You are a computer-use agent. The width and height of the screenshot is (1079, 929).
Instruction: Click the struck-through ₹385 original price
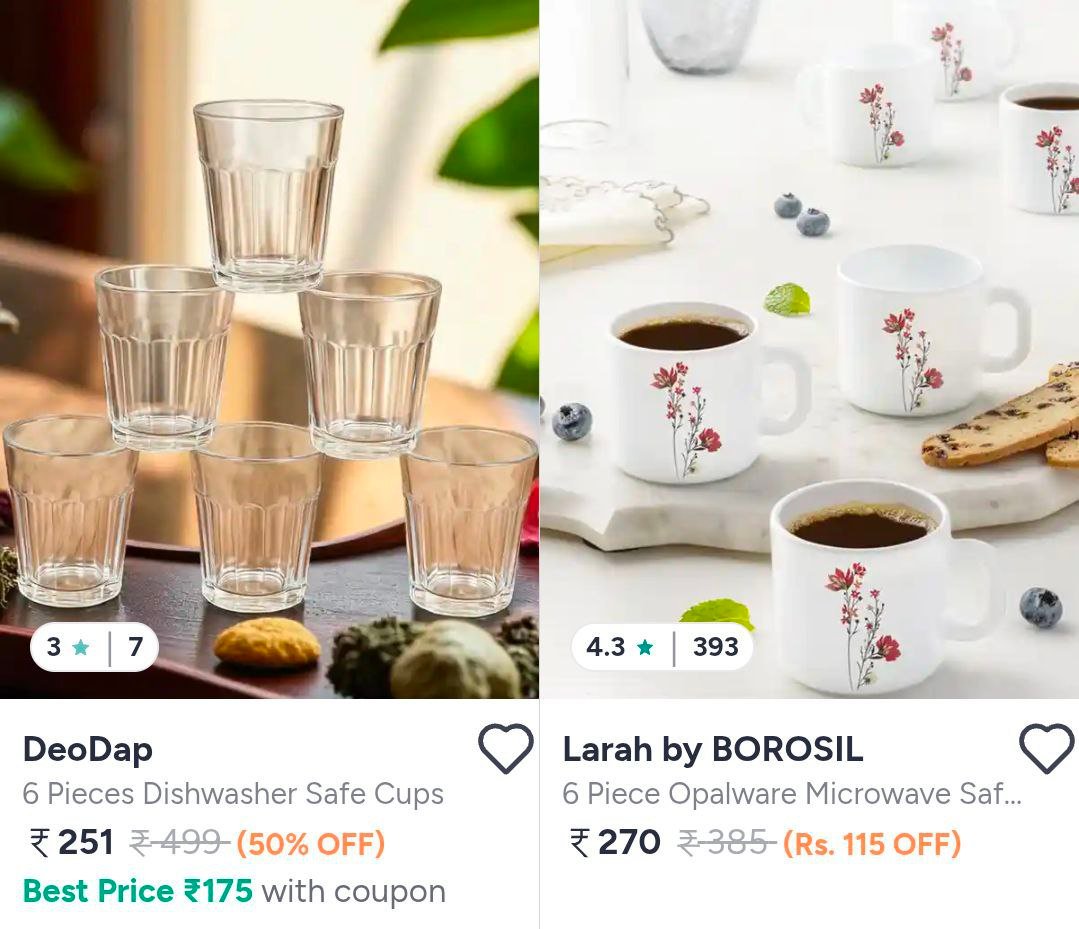pos(726,842)
